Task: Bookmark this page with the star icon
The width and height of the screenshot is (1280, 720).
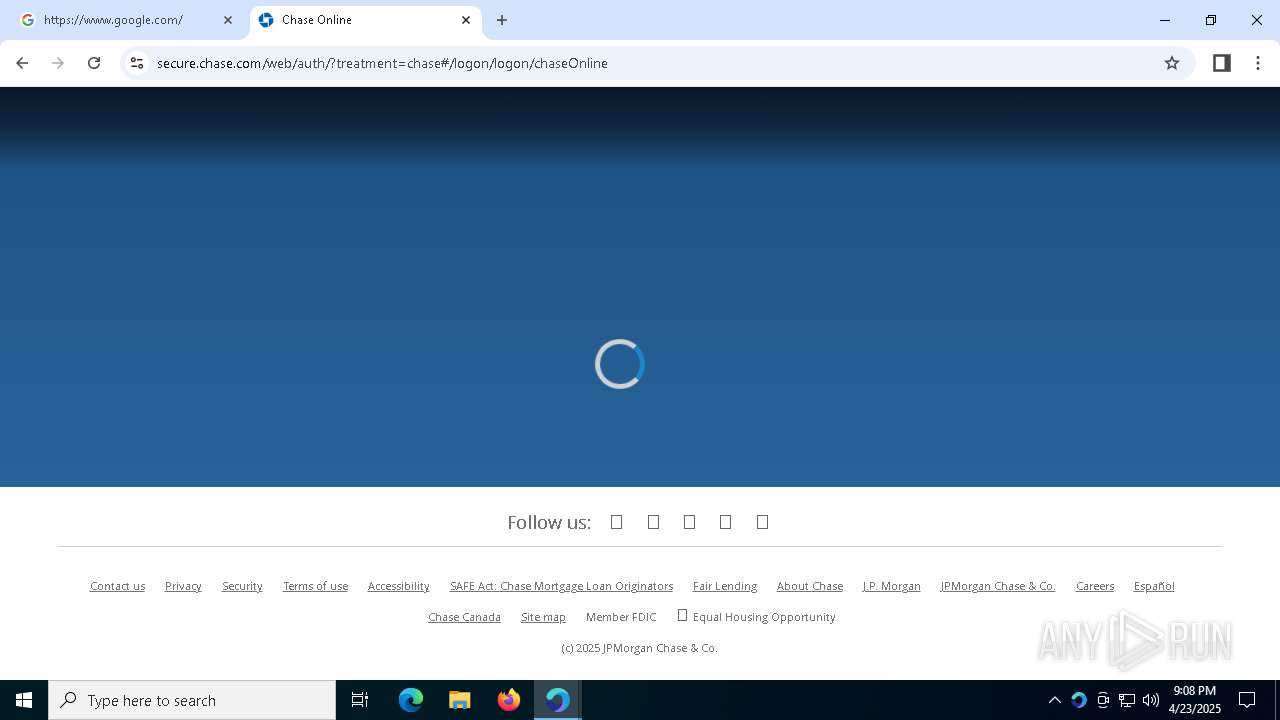Action: 1172,63
